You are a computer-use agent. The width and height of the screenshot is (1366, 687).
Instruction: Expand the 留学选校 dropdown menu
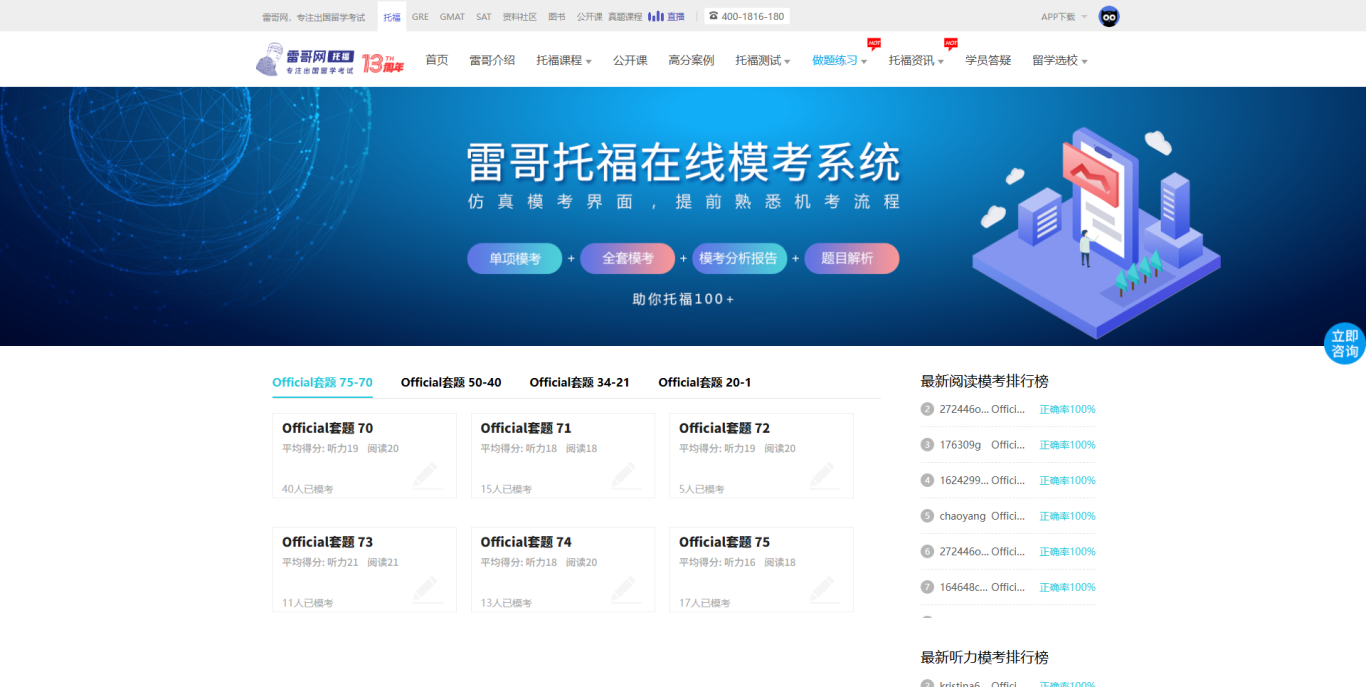pos(1059,61)
